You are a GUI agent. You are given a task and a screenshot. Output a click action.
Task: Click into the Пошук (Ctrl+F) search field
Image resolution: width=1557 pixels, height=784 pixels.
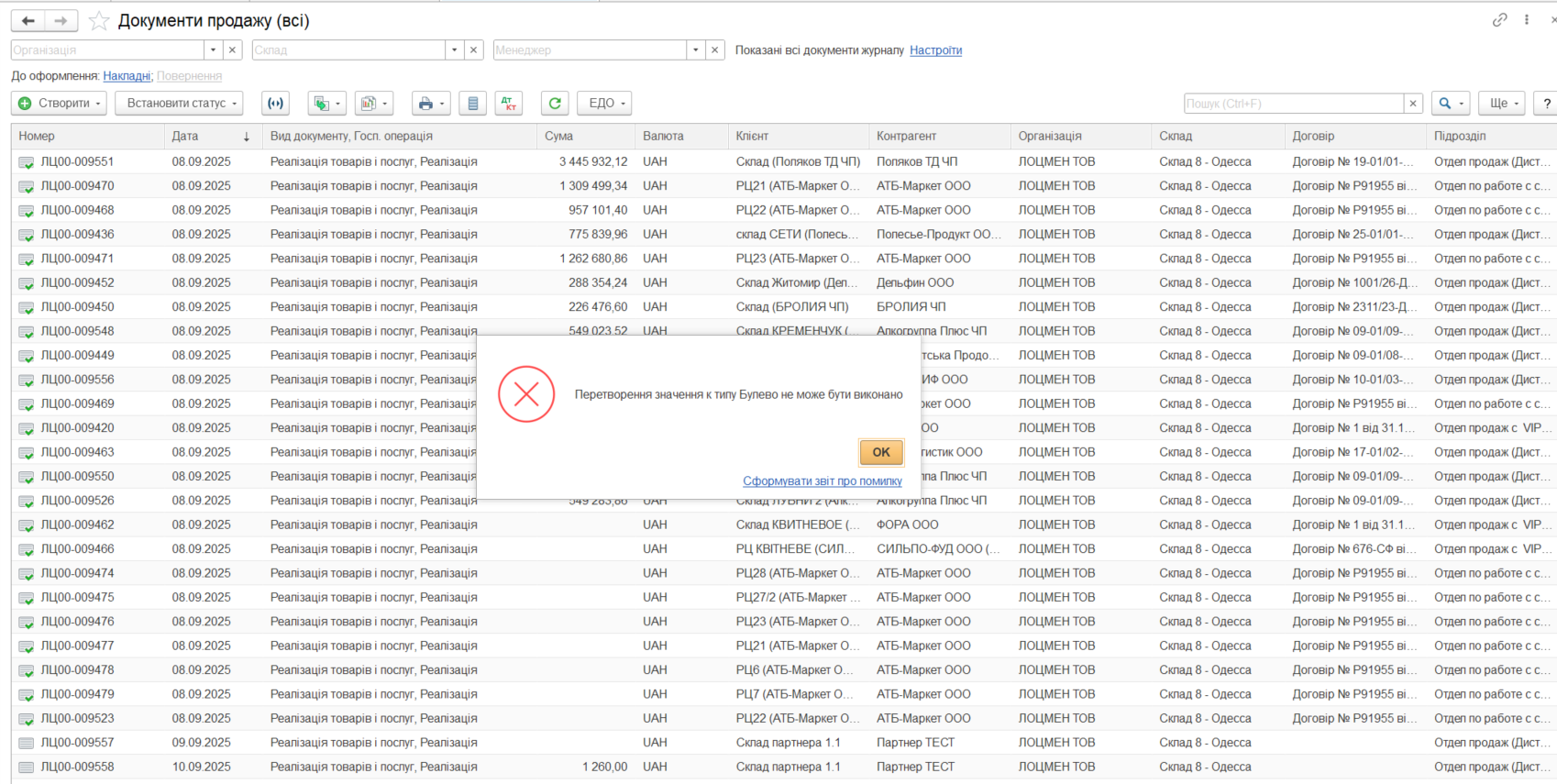click(x=1294, y=104)
